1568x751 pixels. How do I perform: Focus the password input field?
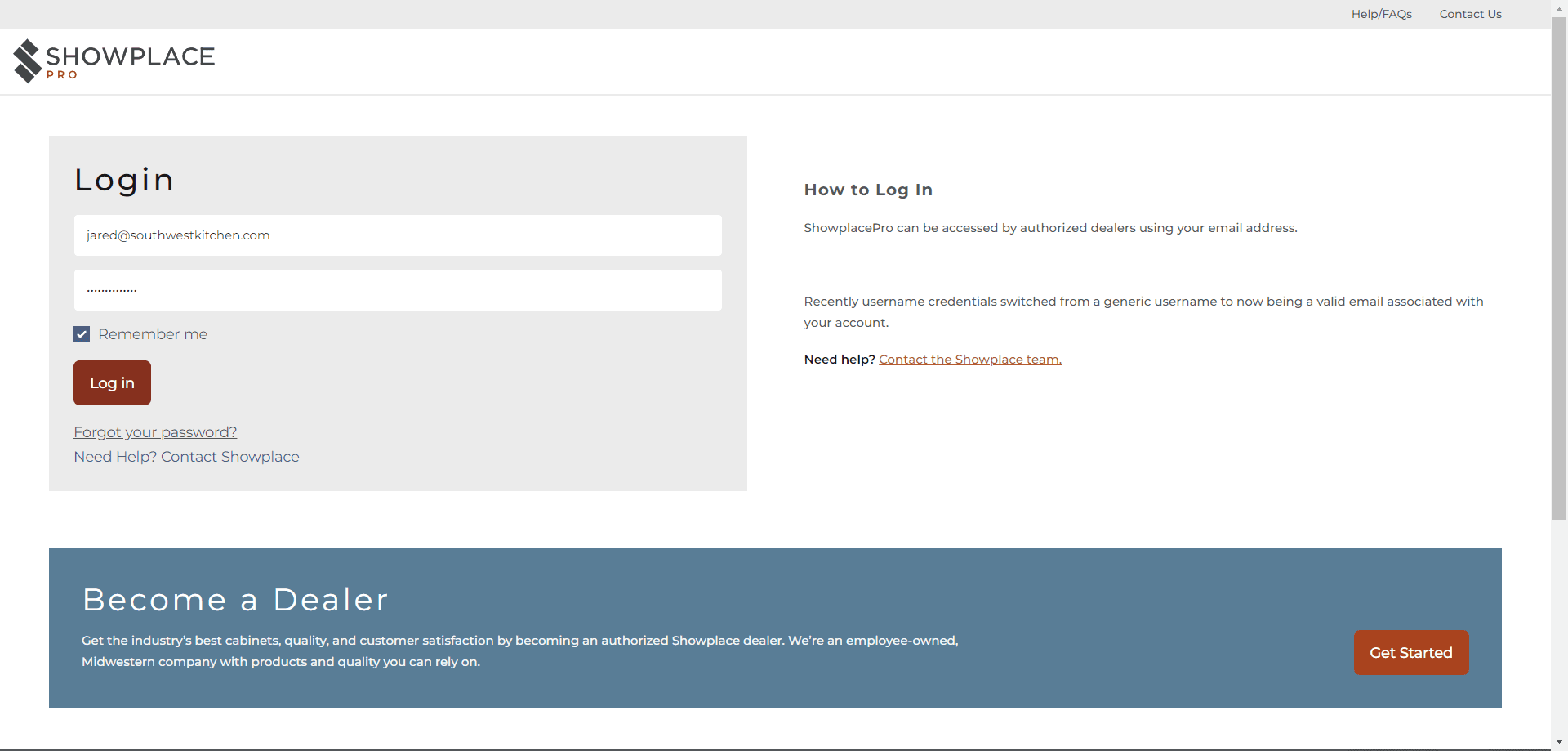(x=398, y=290)
